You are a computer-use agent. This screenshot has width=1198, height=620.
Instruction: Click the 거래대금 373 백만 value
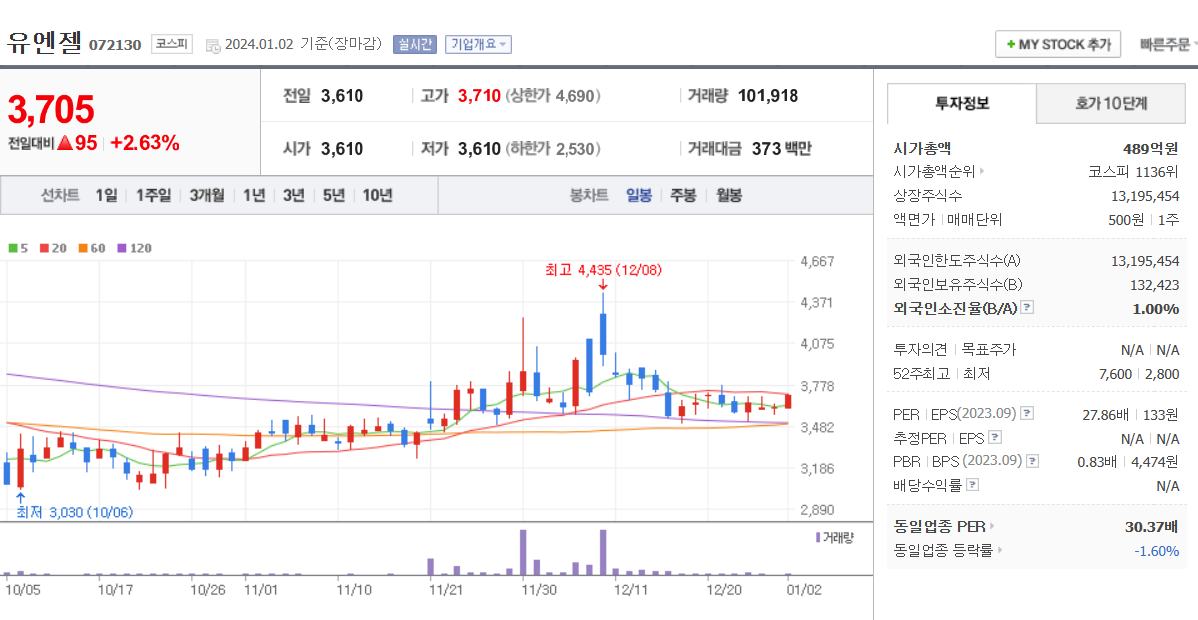coord(781,148)
